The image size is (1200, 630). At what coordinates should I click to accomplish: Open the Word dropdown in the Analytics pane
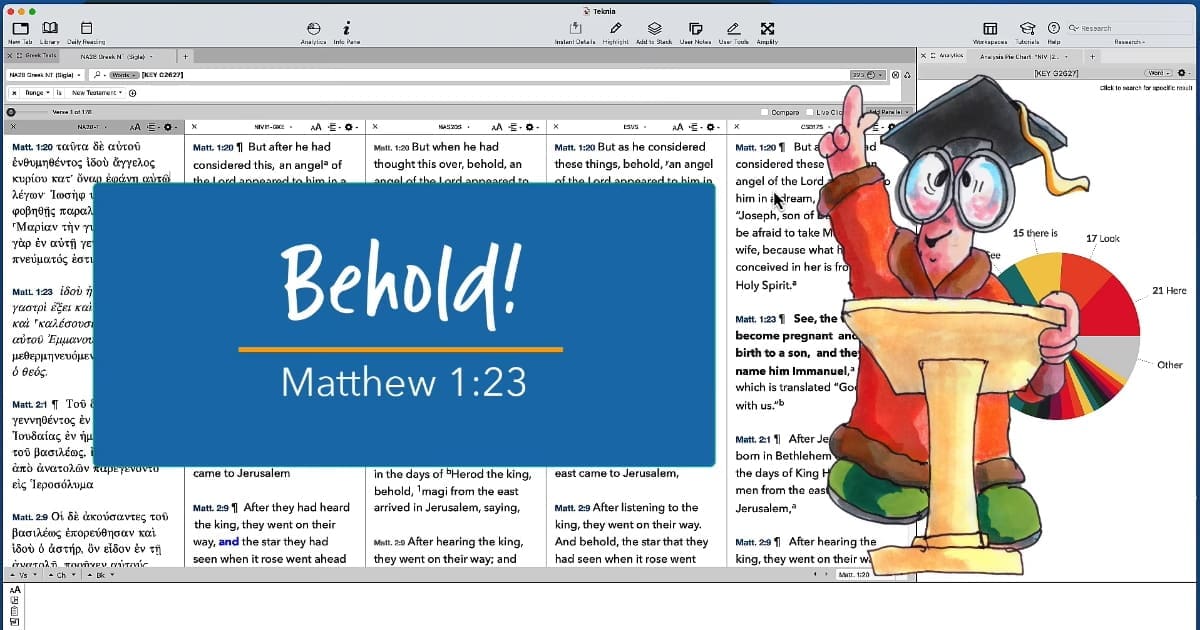[1158, 72]
